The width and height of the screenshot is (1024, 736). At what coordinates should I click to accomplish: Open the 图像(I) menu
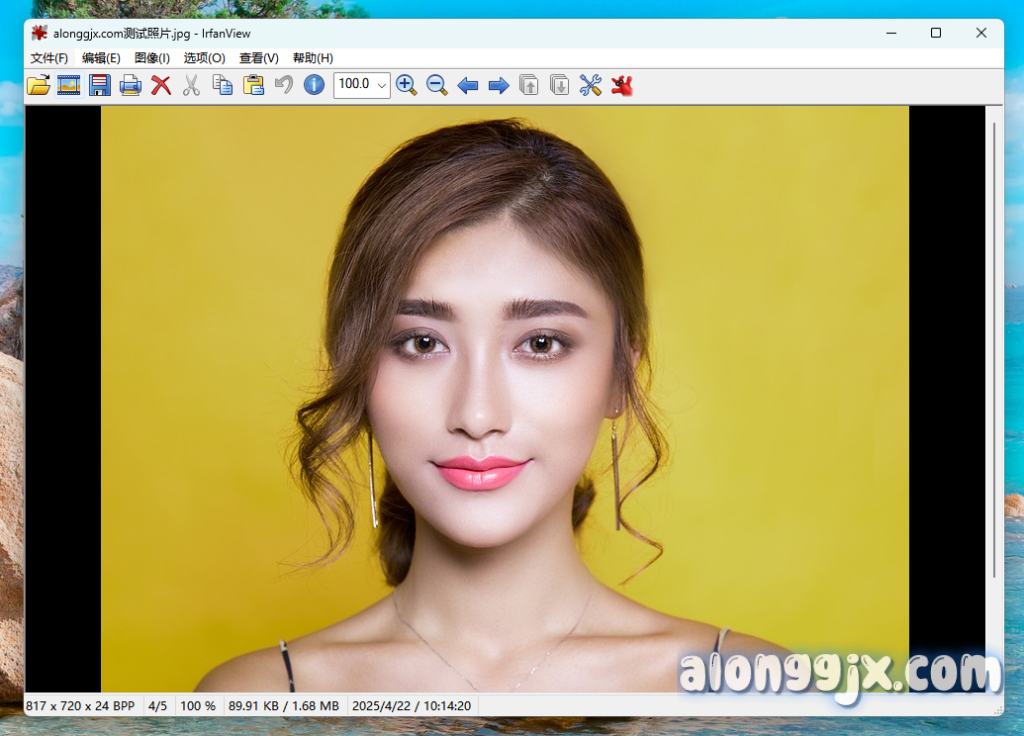(152, 58)
